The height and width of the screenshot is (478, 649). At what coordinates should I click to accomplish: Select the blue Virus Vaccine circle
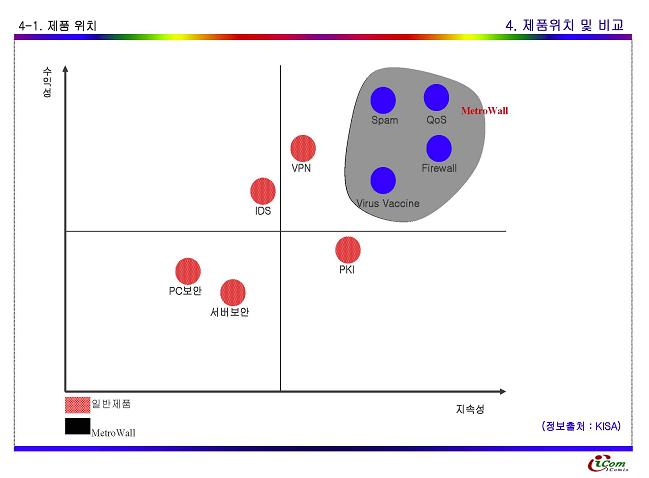383,180
